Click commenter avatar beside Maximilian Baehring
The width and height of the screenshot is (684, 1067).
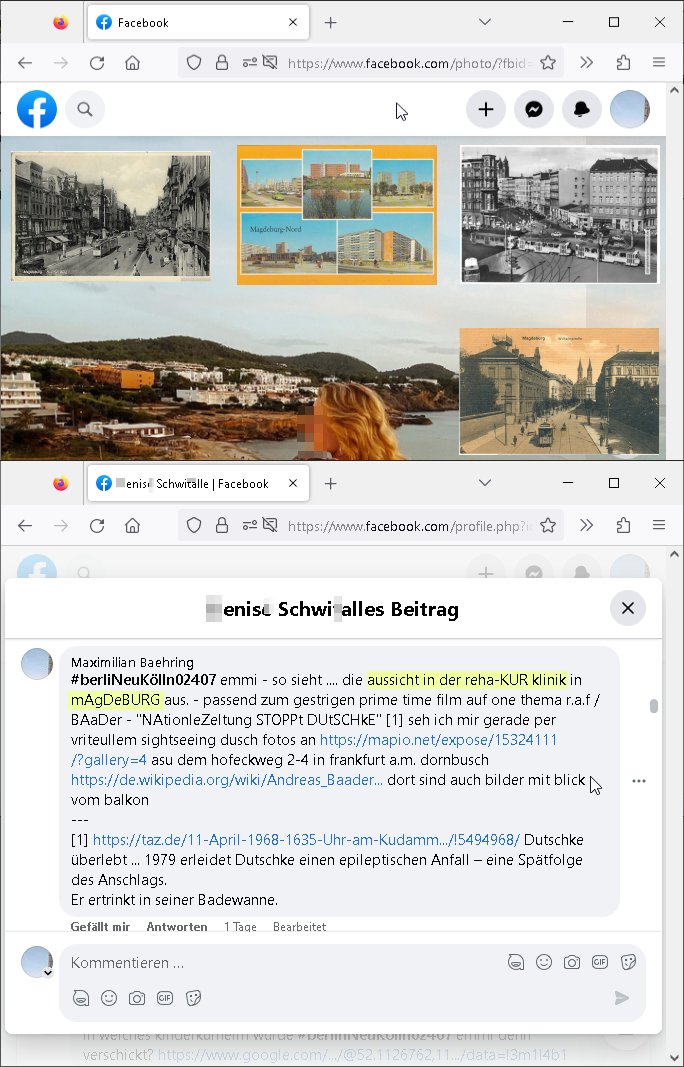click(x=37, y=663)
